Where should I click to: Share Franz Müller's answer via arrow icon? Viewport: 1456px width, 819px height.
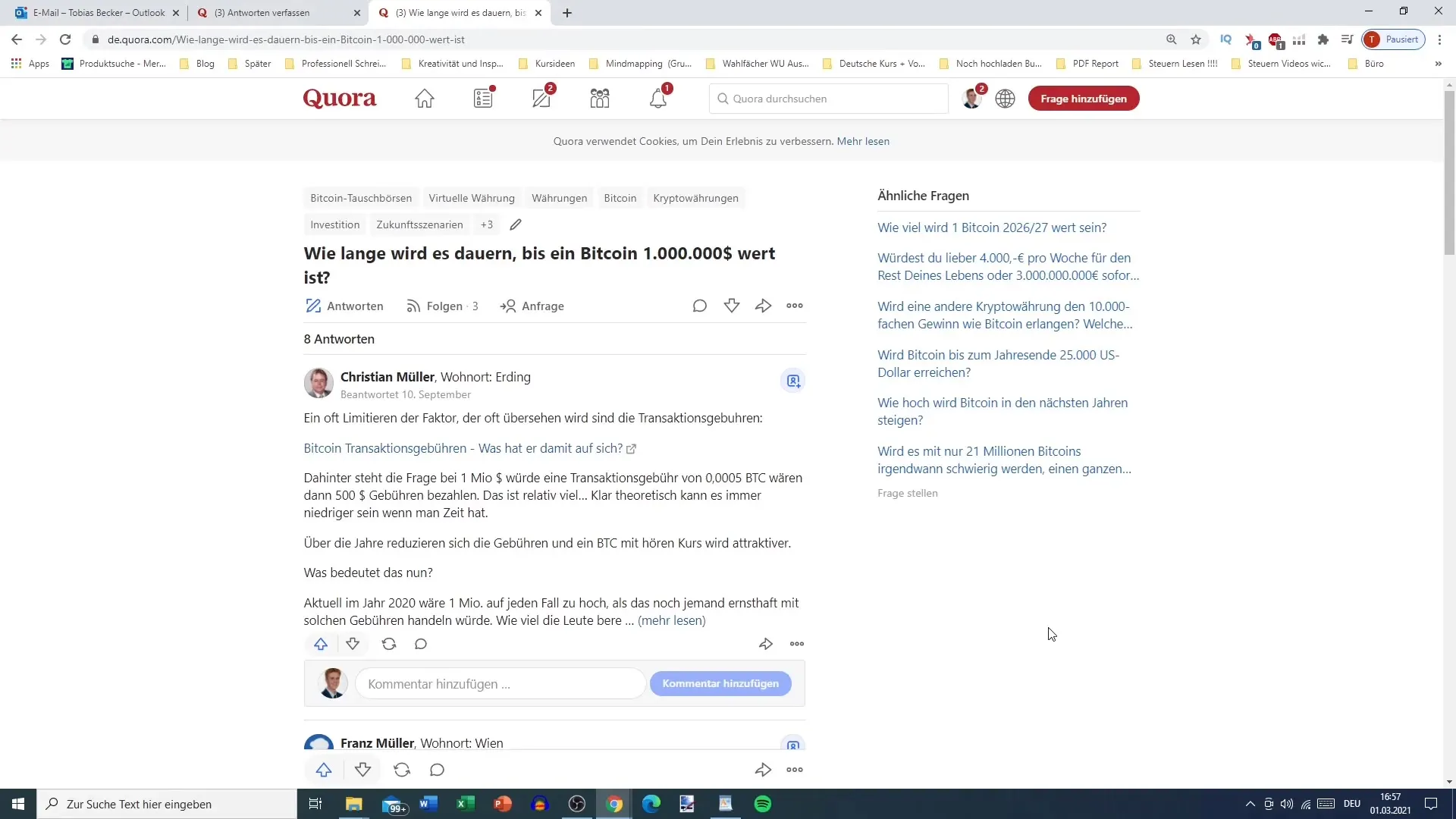coord(763,770)
